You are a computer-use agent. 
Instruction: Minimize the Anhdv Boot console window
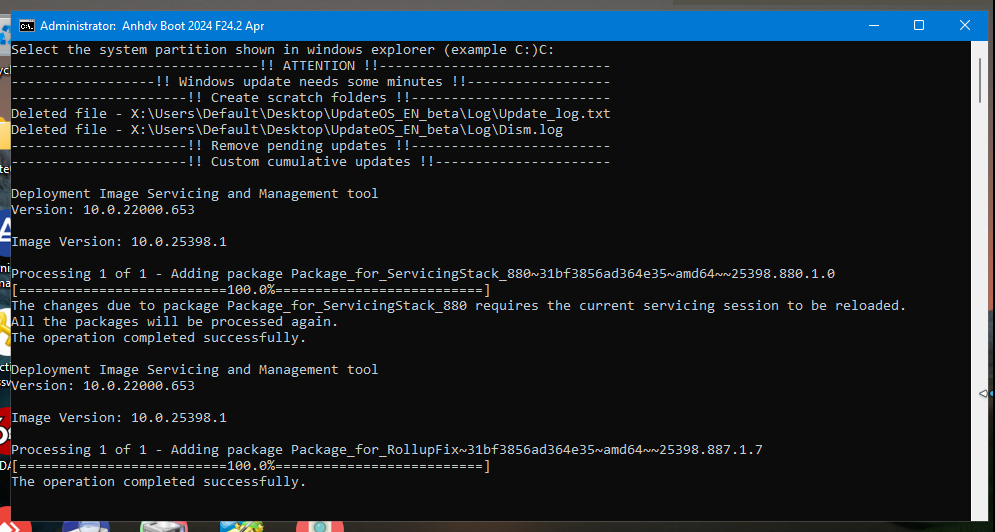tap(874, 25)
